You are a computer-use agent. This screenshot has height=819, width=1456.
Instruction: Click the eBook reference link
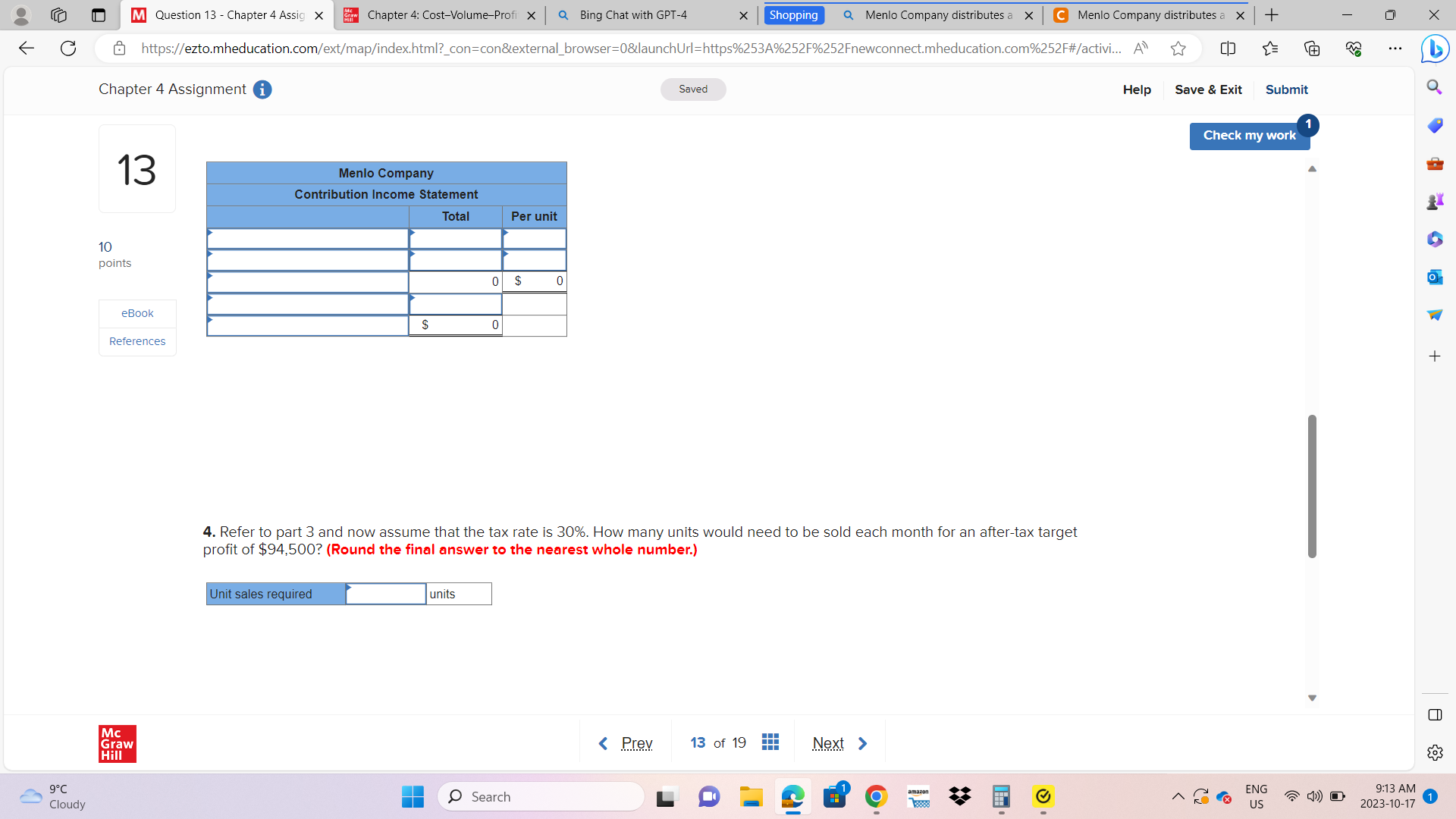(136, 313)
